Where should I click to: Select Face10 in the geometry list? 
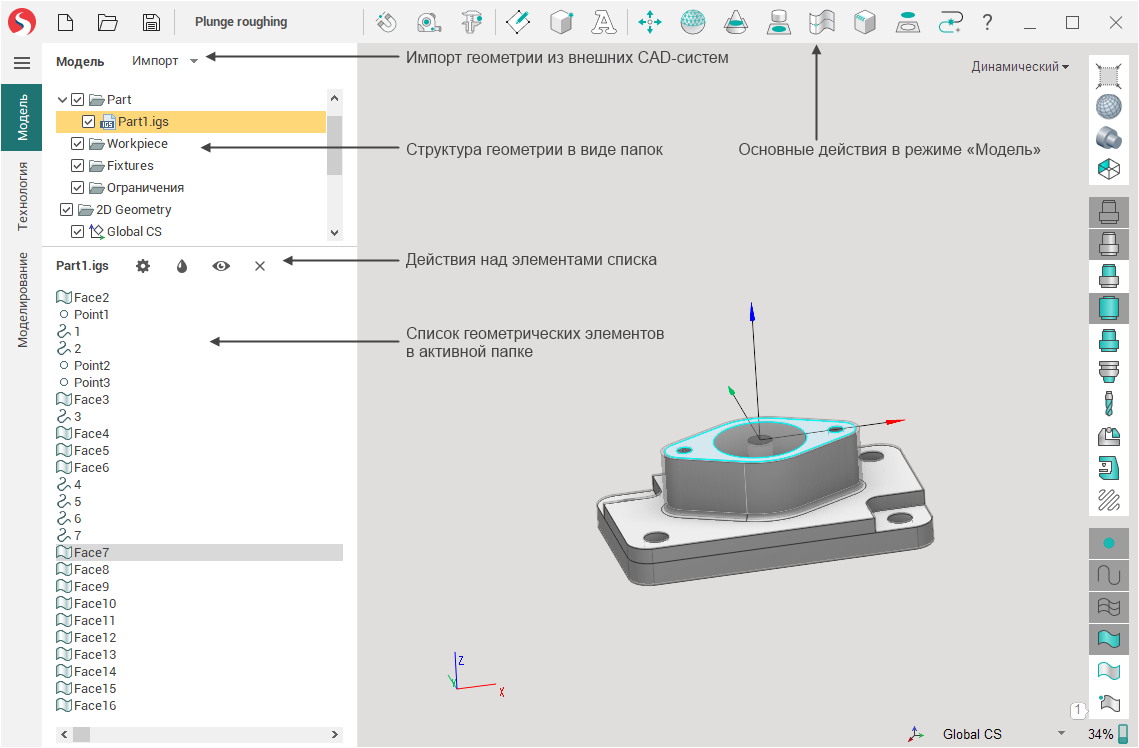[94, 604]
